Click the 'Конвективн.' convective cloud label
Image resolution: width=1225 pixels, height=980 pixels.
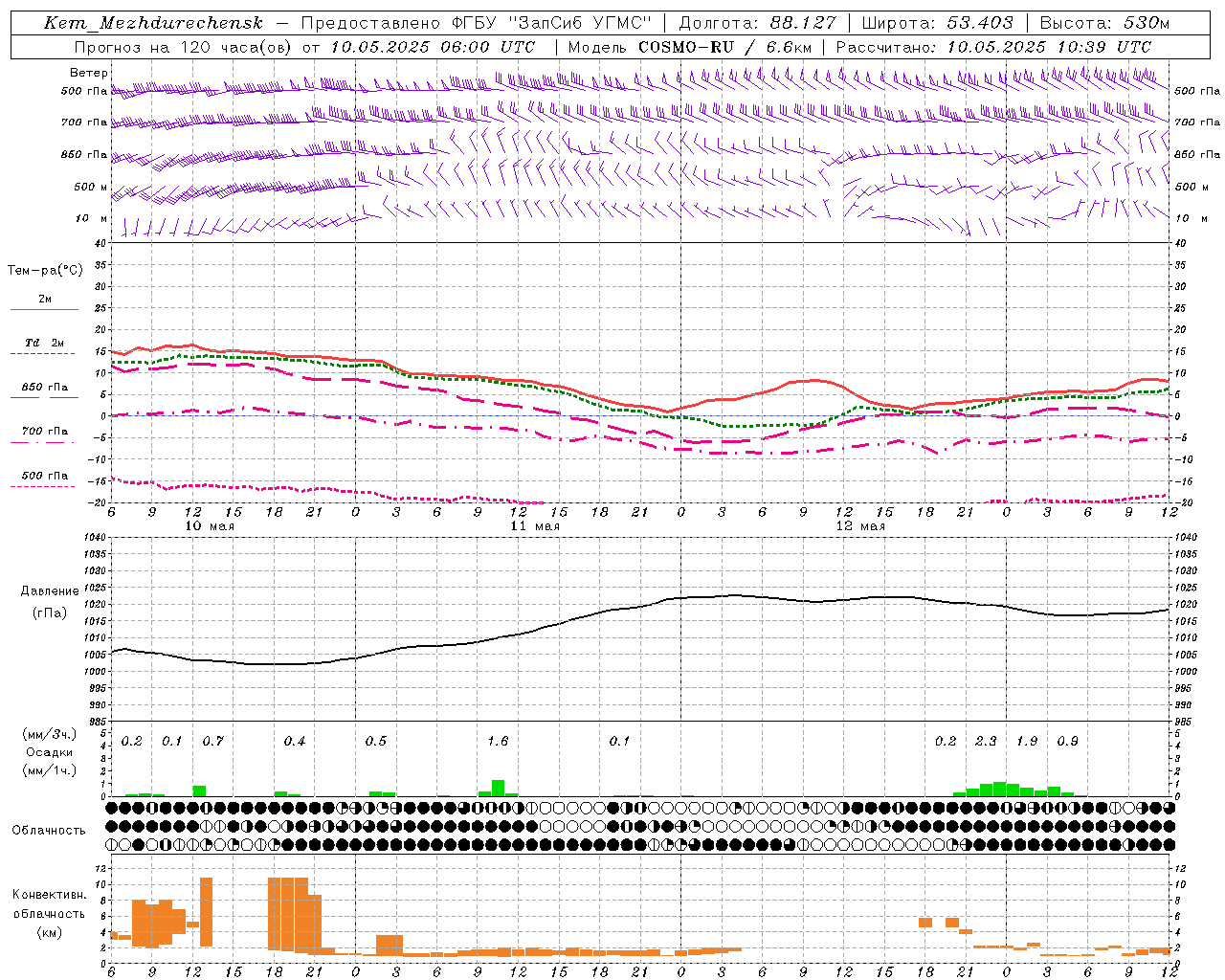(x=49, y=895)
